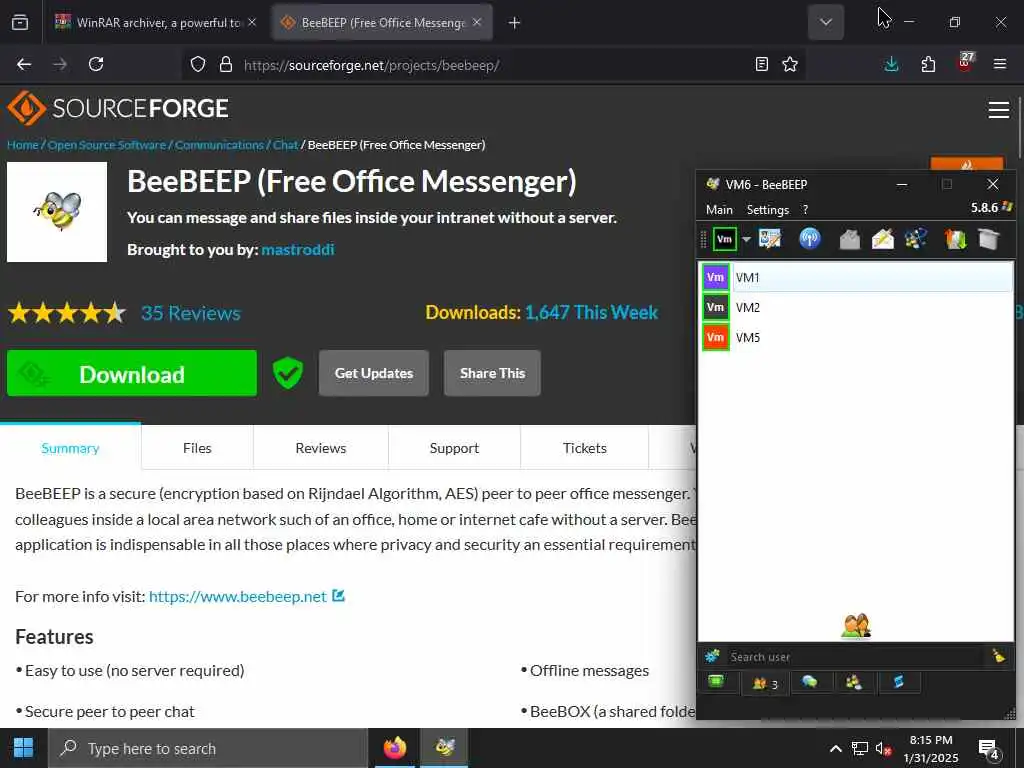Reload the page with refresh button
1024x768 pixels.
[96, 64]
